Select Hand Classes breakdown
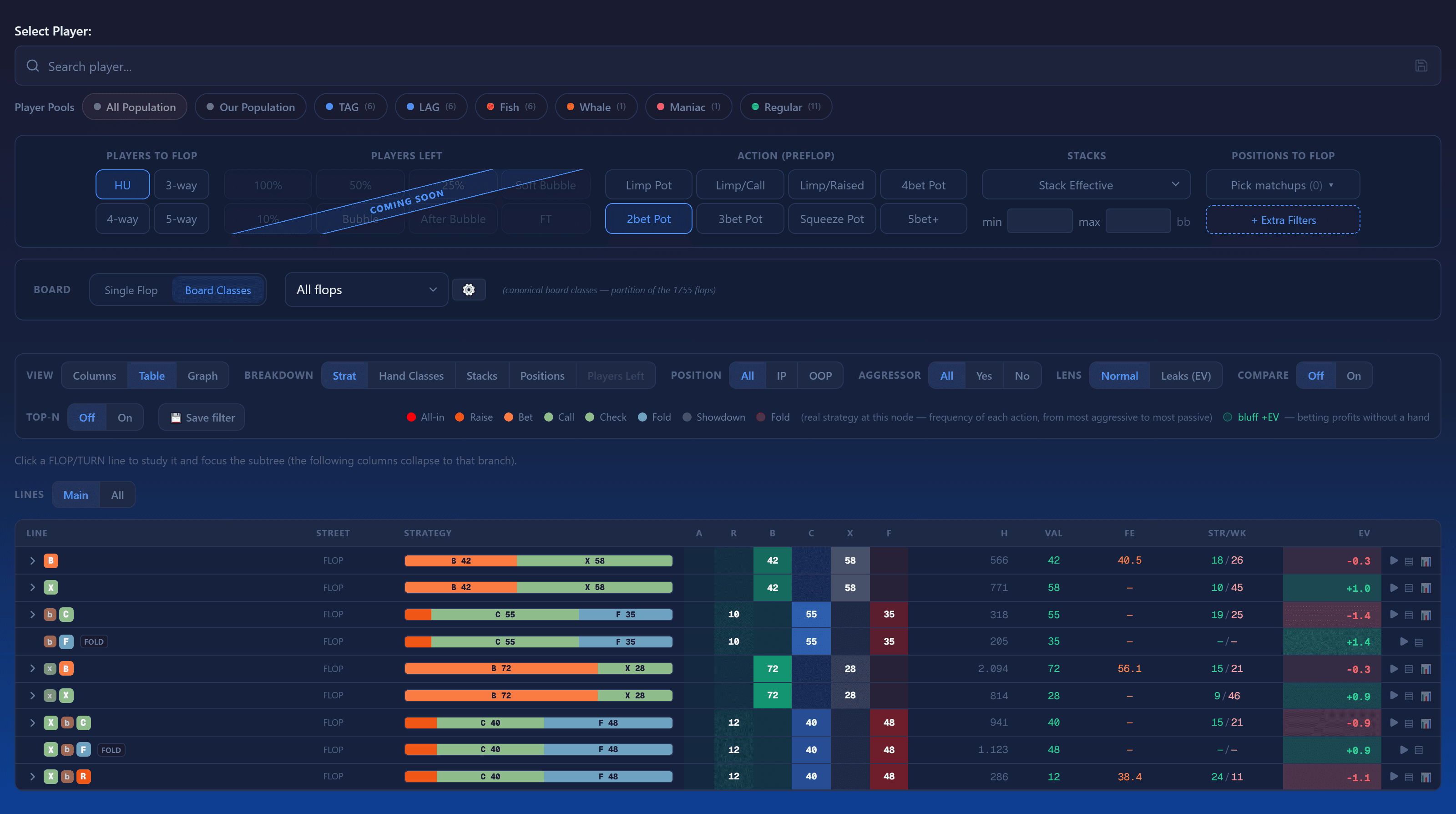 click(411, 376)
